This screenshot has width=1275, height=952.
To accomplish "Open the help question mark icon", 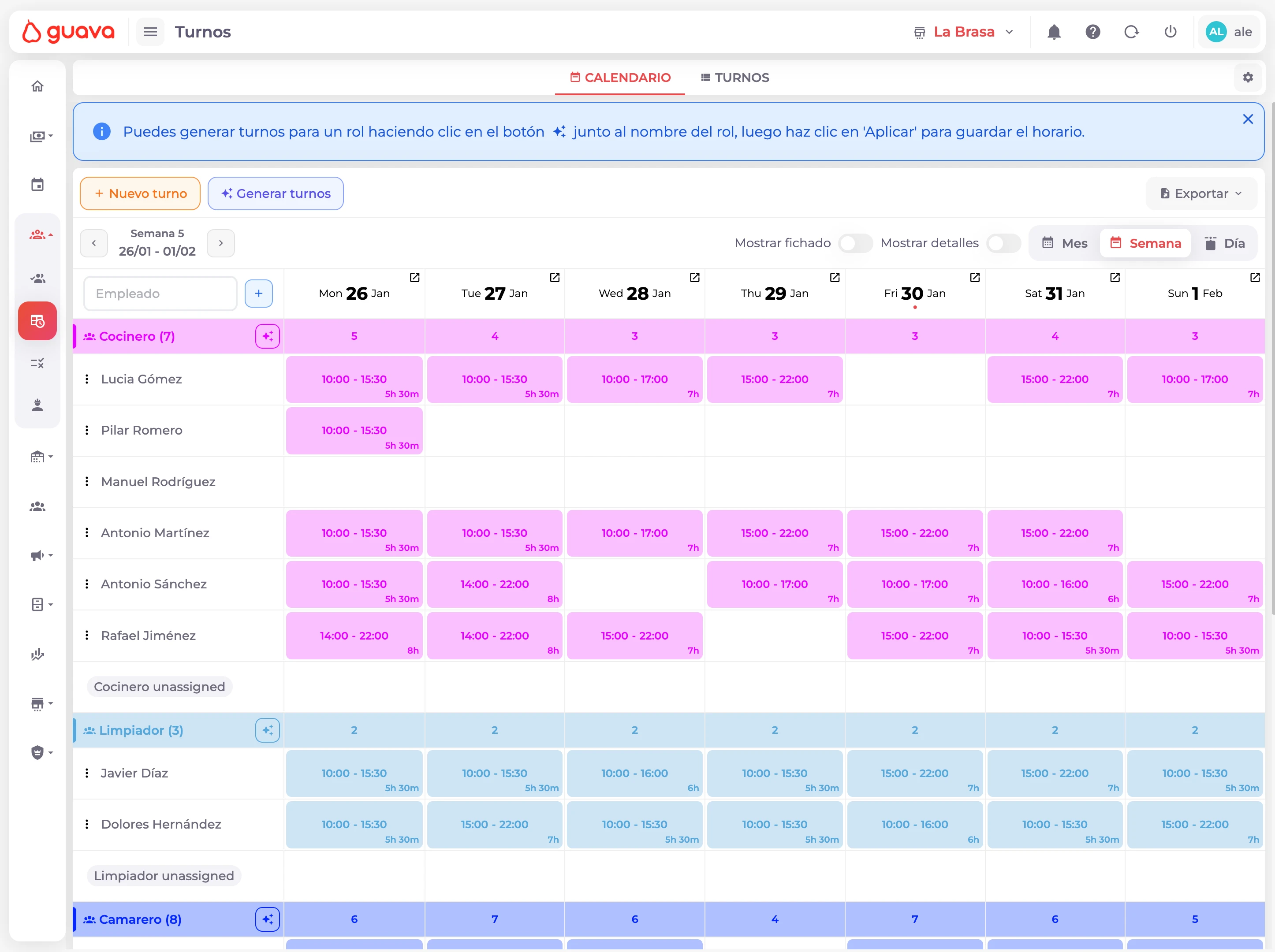I will pyautogui.click(x=1092, y=32).
